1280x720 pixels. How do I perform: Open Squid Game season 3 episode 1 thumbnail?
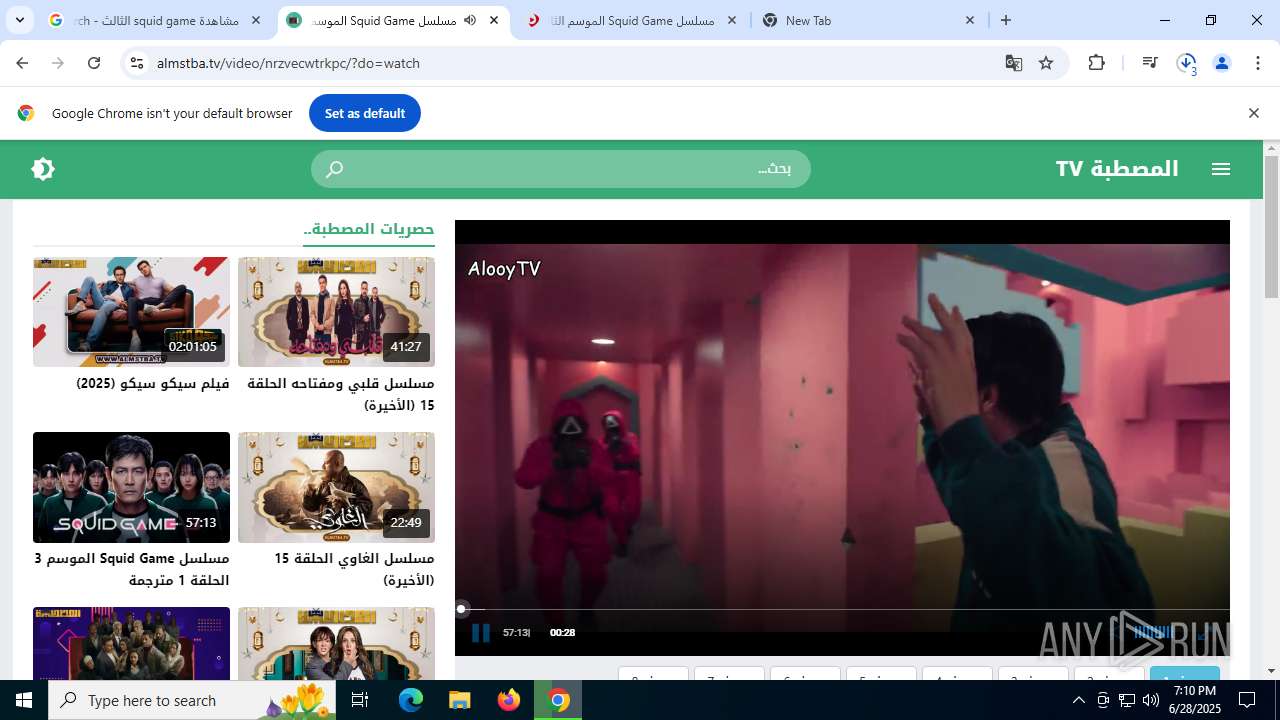131,487
